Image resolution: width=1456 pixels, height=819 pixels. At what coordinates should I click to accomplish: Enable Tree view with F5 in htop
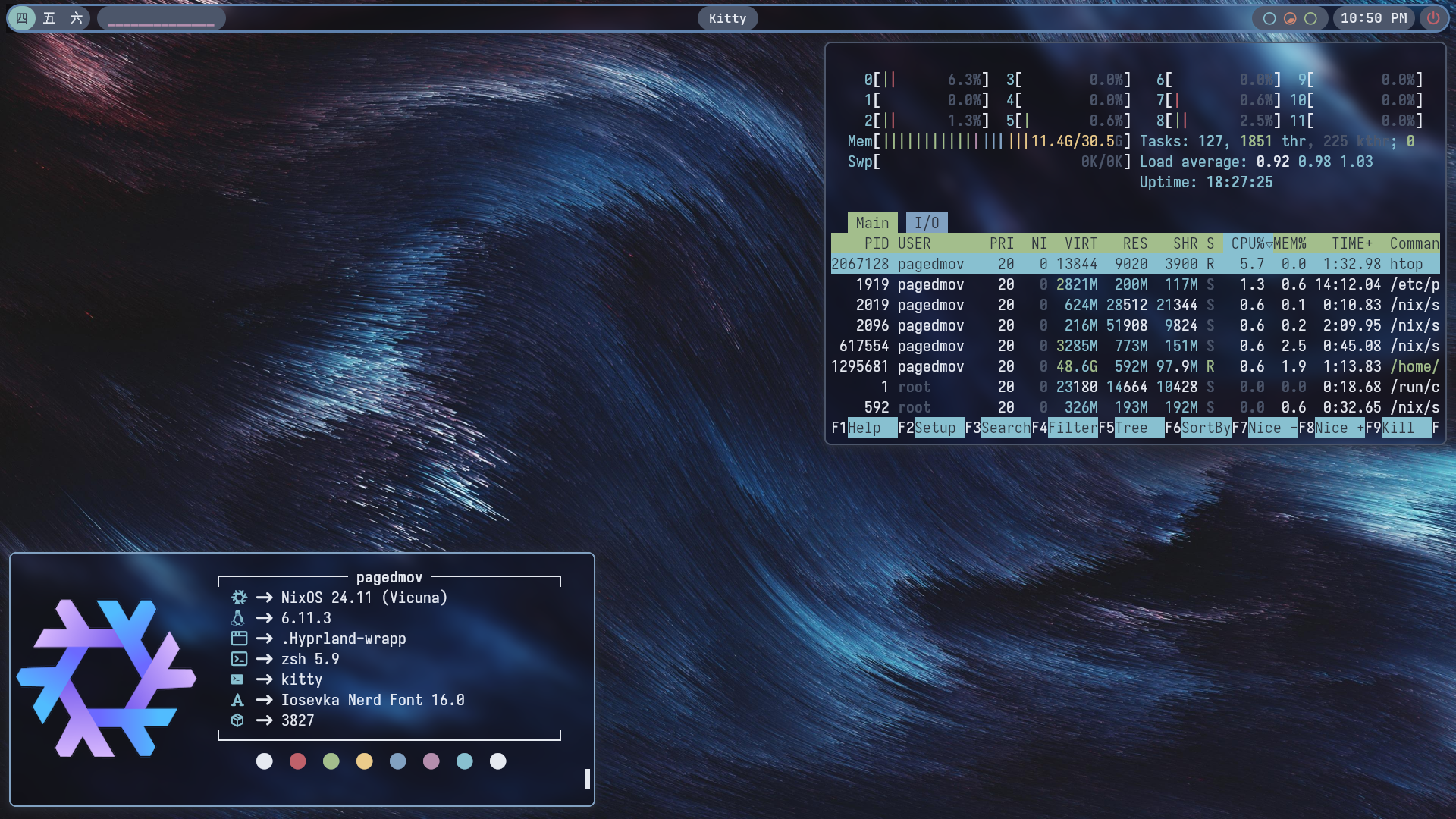[x=1129, y=428]
